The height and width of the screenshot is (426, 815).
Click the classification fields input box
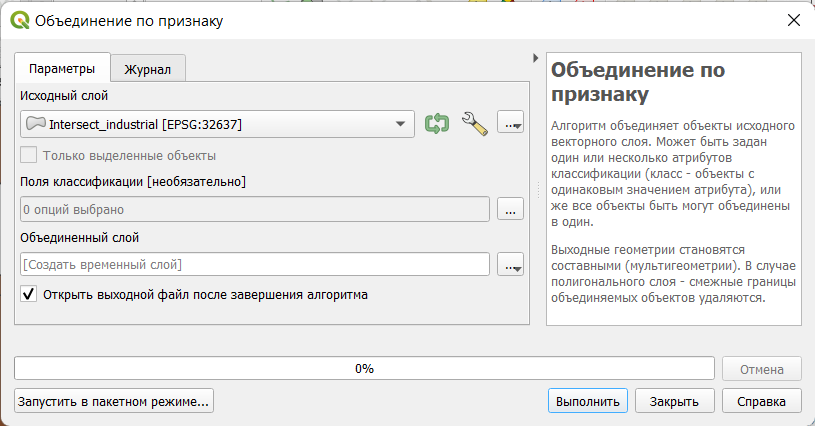pyautogui.click(x=255, y=209)
